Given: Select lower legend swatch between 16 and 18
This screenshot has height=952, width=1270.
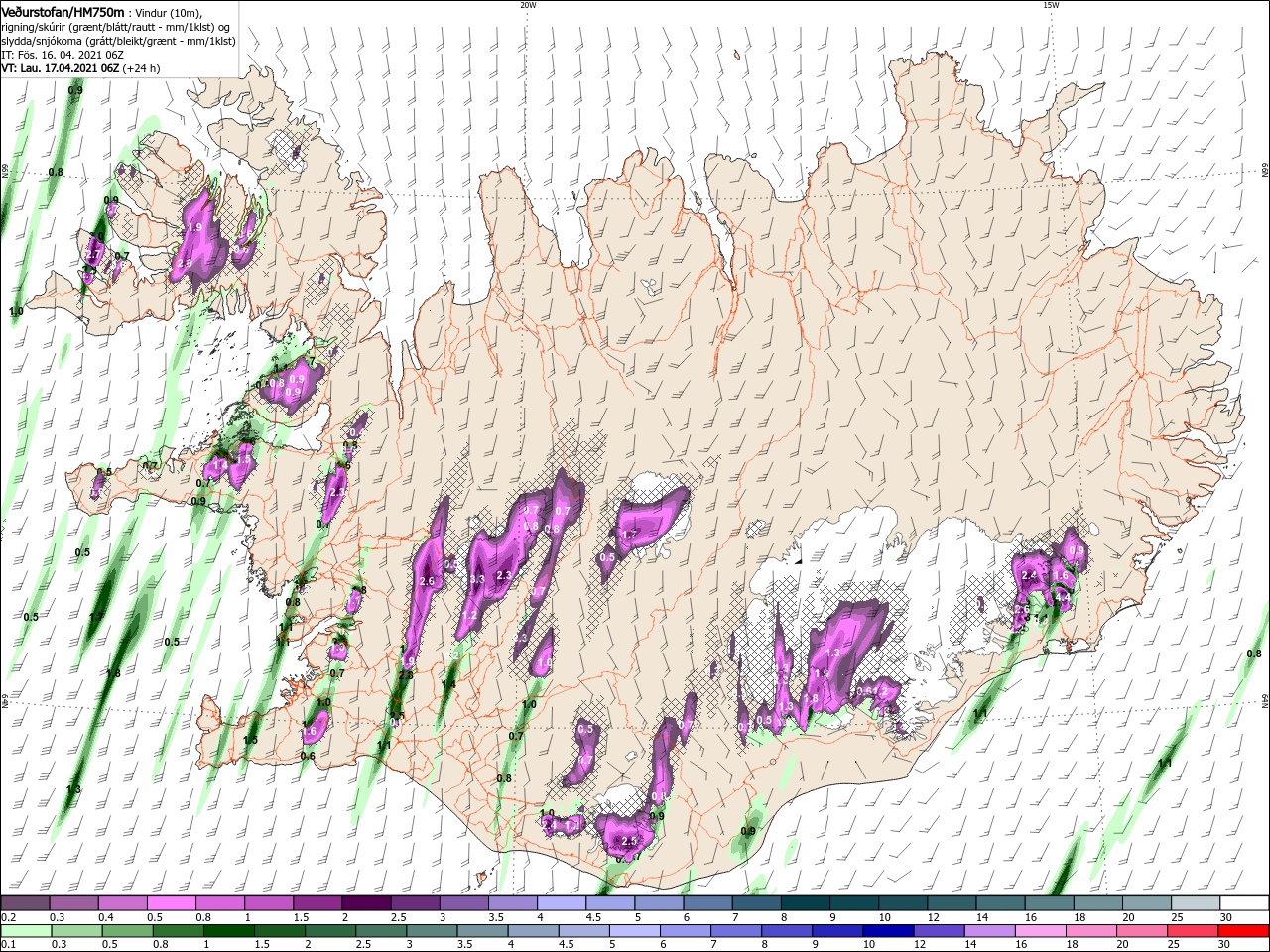Looking at the screenshot, I should point(1042,930).
